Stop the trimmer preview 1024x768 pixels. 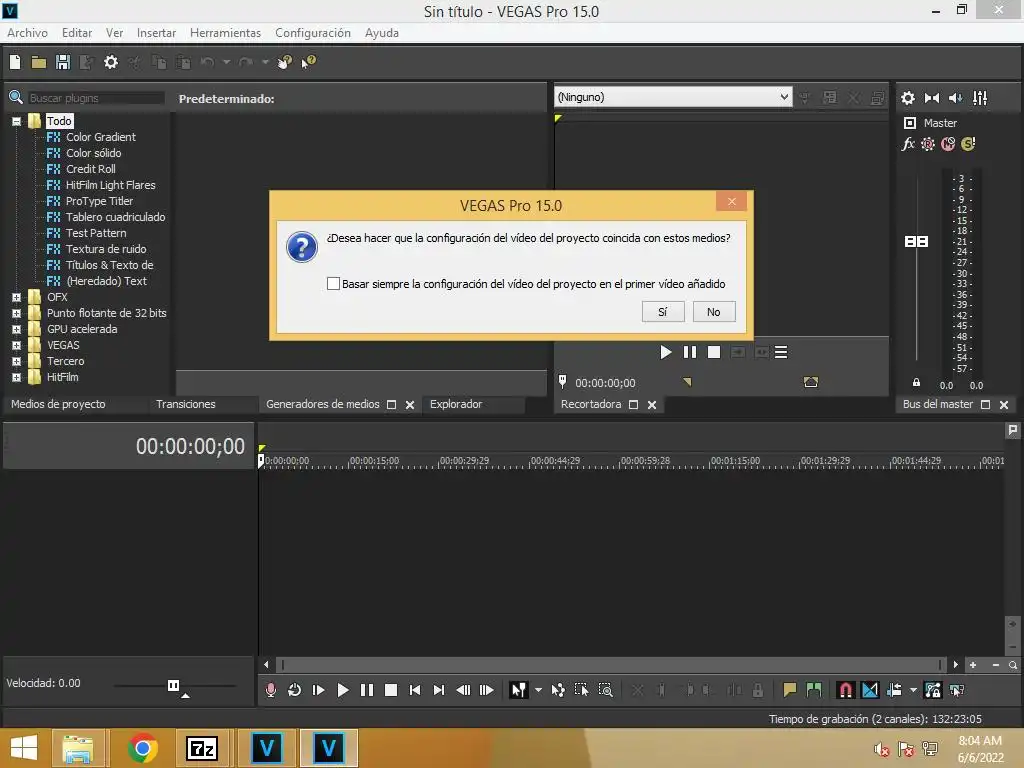[714, 353]
